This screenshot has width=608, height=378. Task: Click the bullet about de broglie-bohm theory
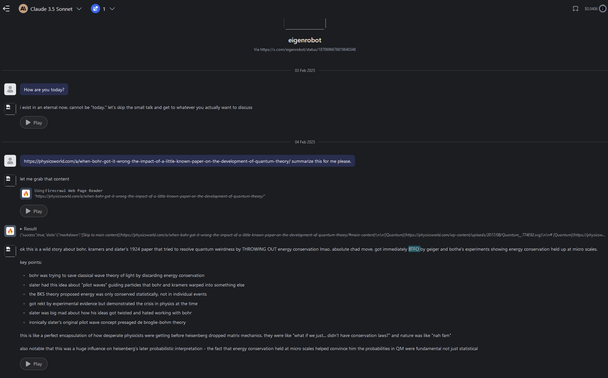coord(107,322)
